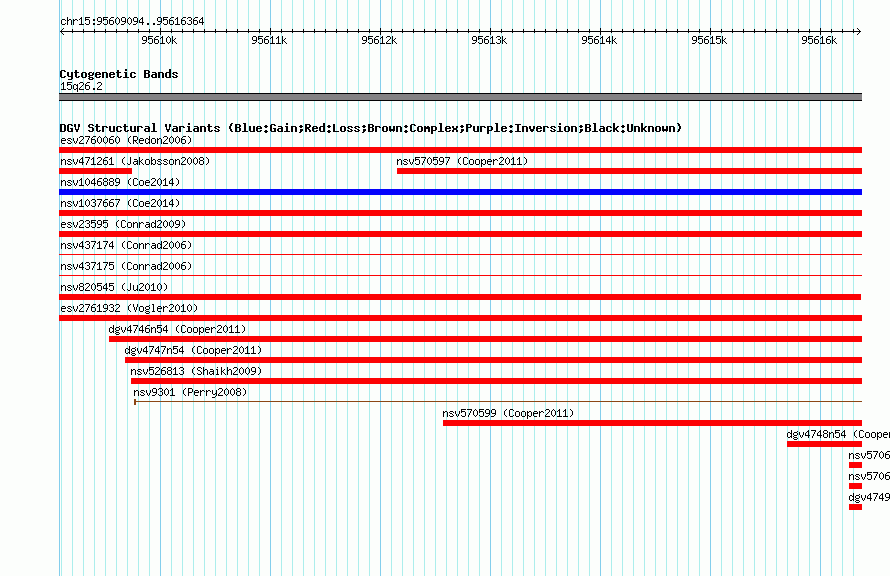Viewport: 890px width, 576px height.
Task: Click the 95612k ruler position label
Action: [x=379, y=40]
